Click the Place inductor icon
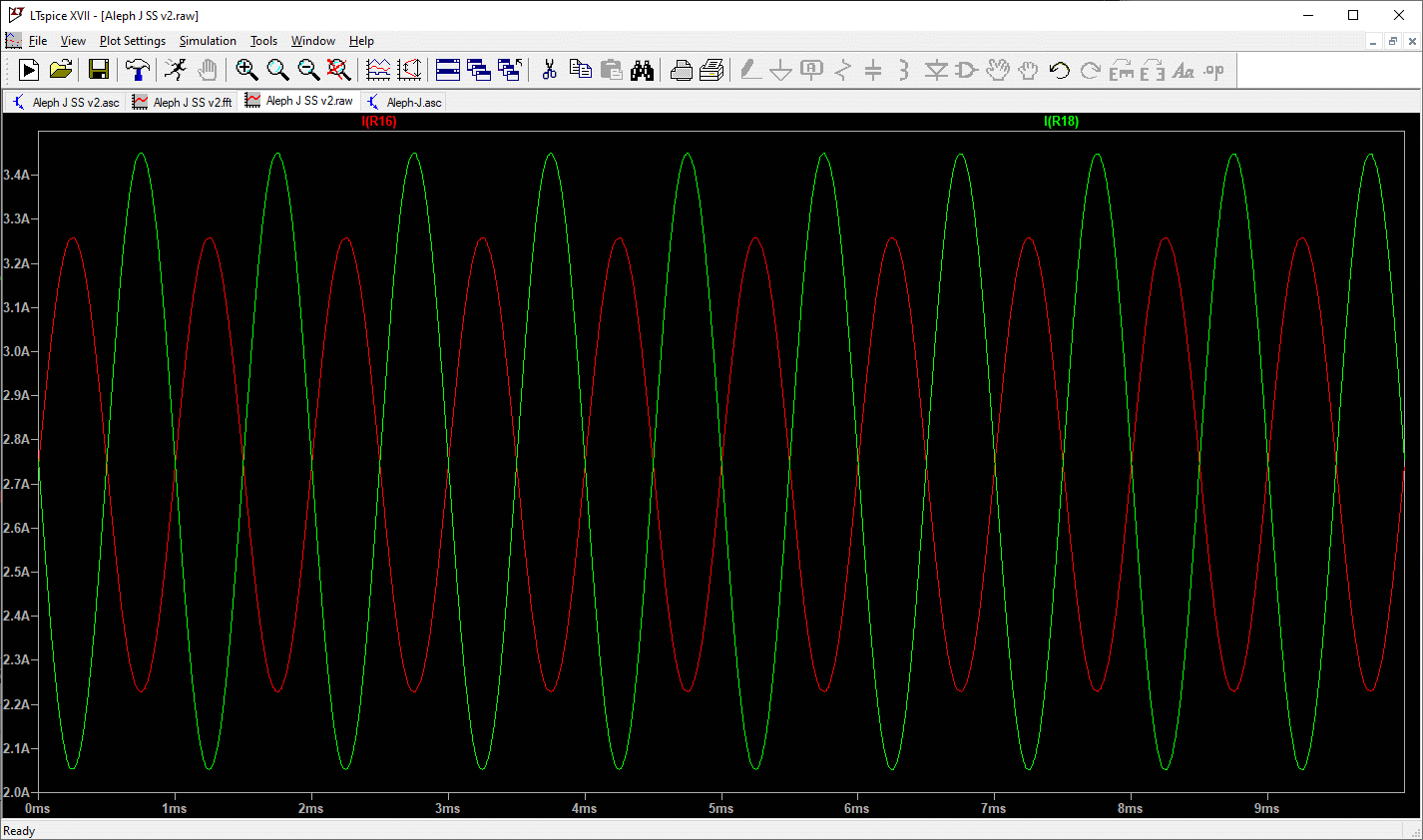The width and height of the screenshot is (1423, 840). click(904, 70)
